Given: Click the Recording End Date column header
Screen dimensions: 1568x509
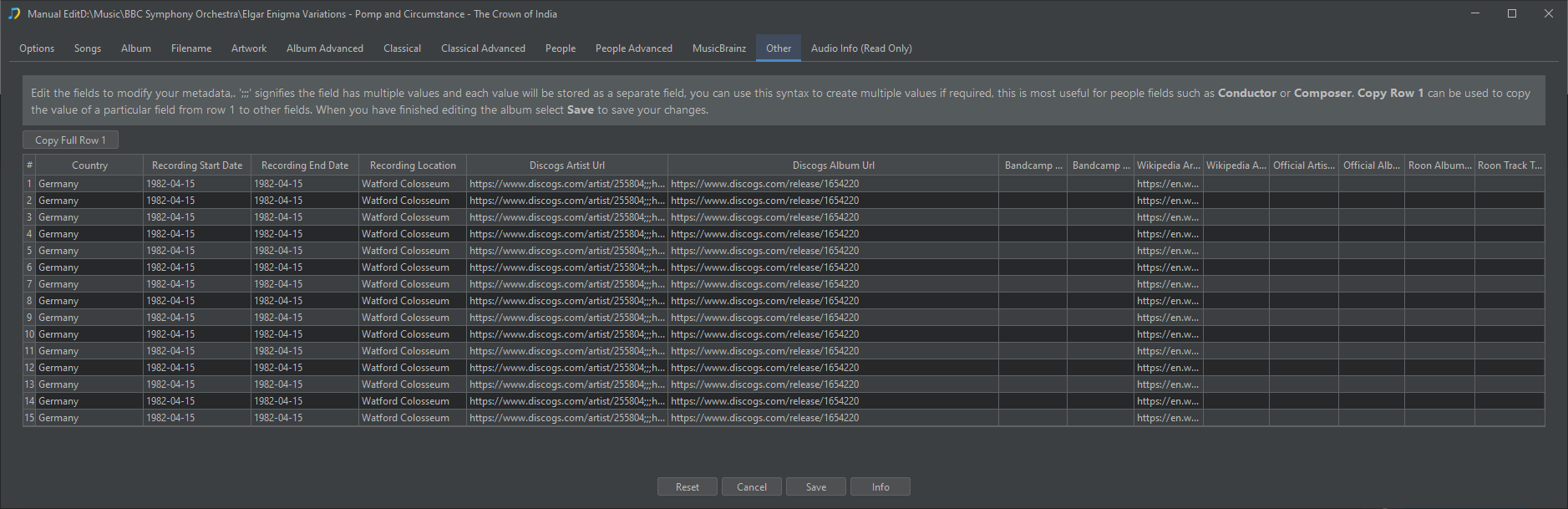Looking at the screenshot, I should (305, 165).
